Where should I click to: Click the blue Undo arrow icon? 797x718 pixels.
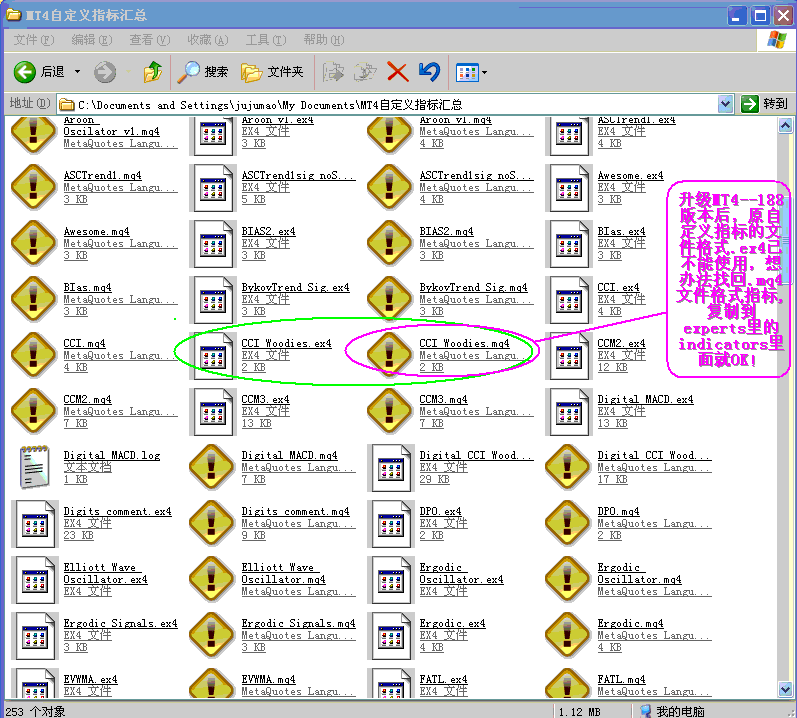[x=430, y=72]
